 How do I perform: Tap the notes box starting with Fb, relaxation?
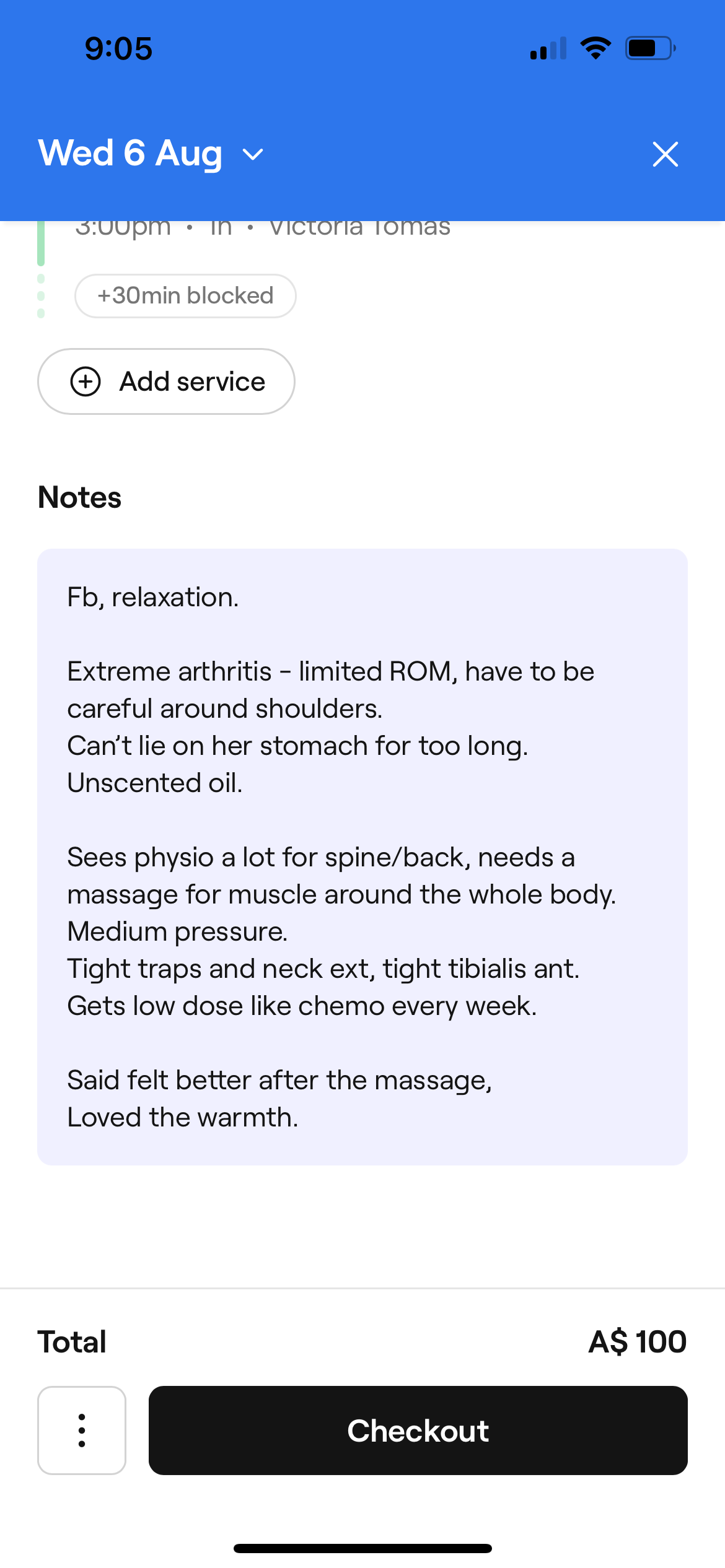(x=362, y=856)
